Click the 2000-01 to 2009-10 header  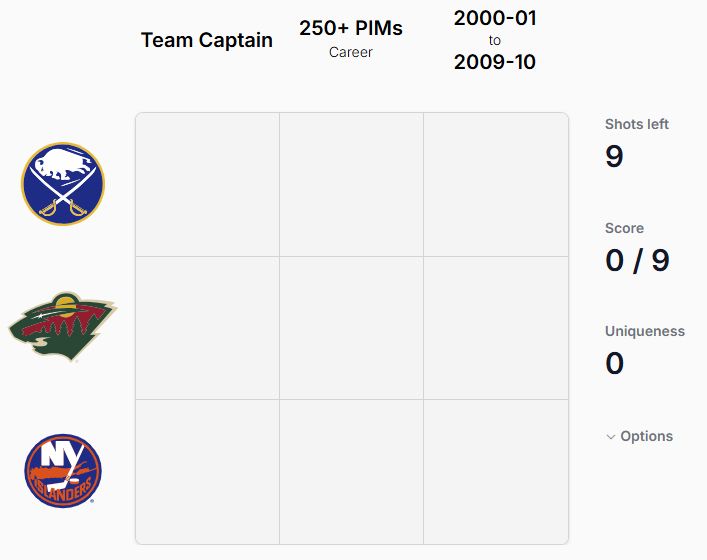495,40
